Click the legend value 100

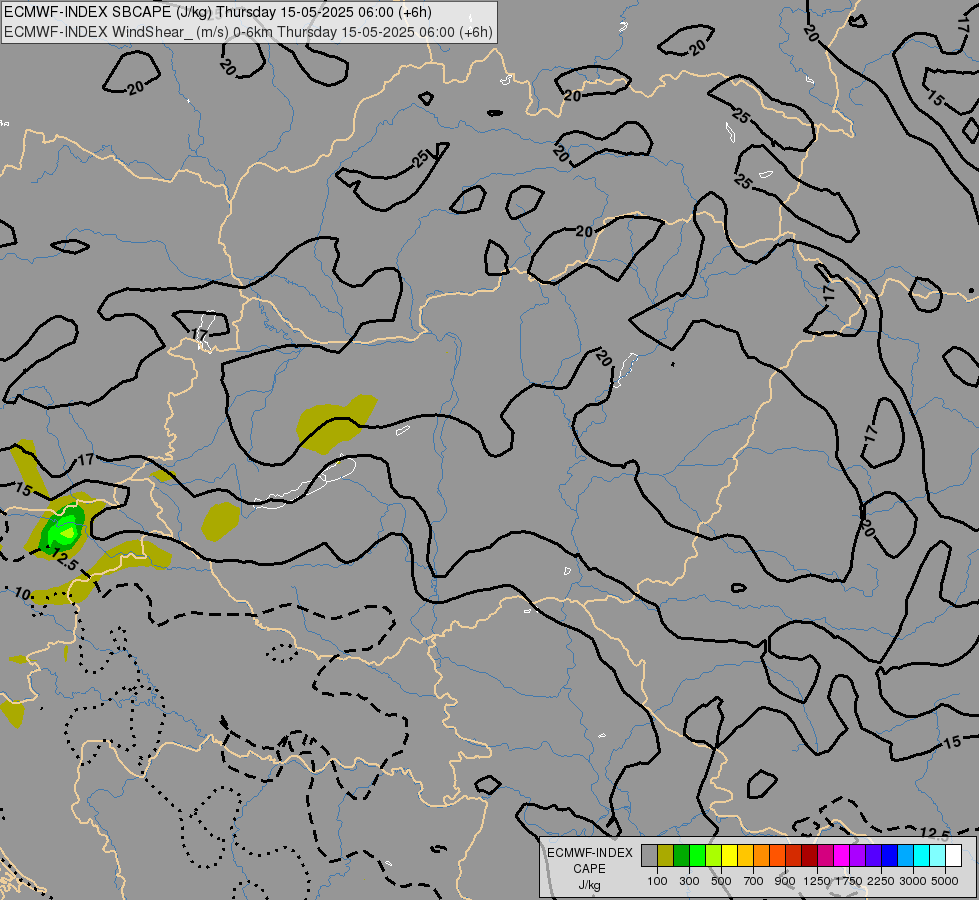657,881
